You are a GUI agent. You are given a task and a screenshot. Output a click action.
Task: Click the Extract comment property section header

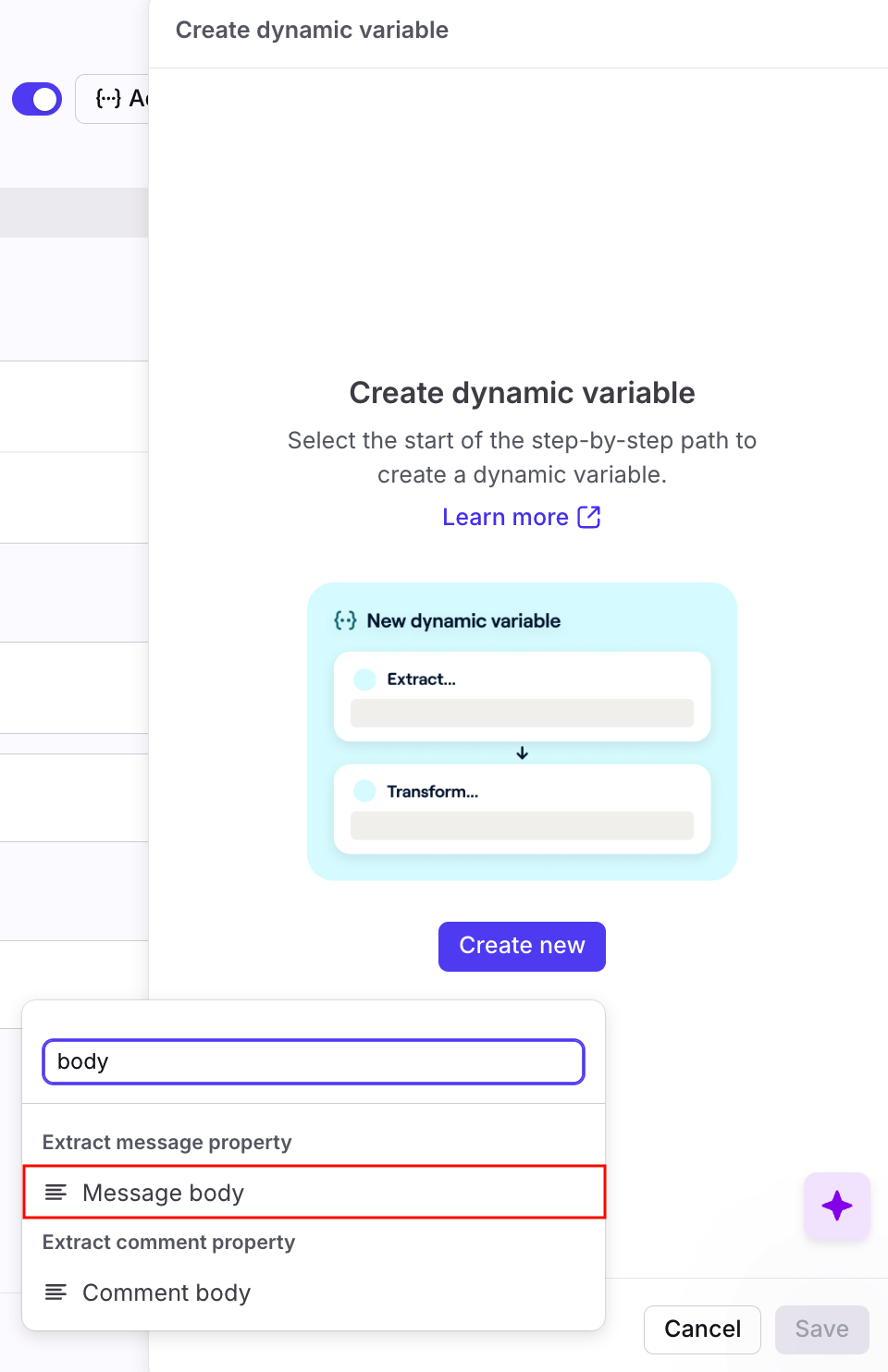(169, 1243)
